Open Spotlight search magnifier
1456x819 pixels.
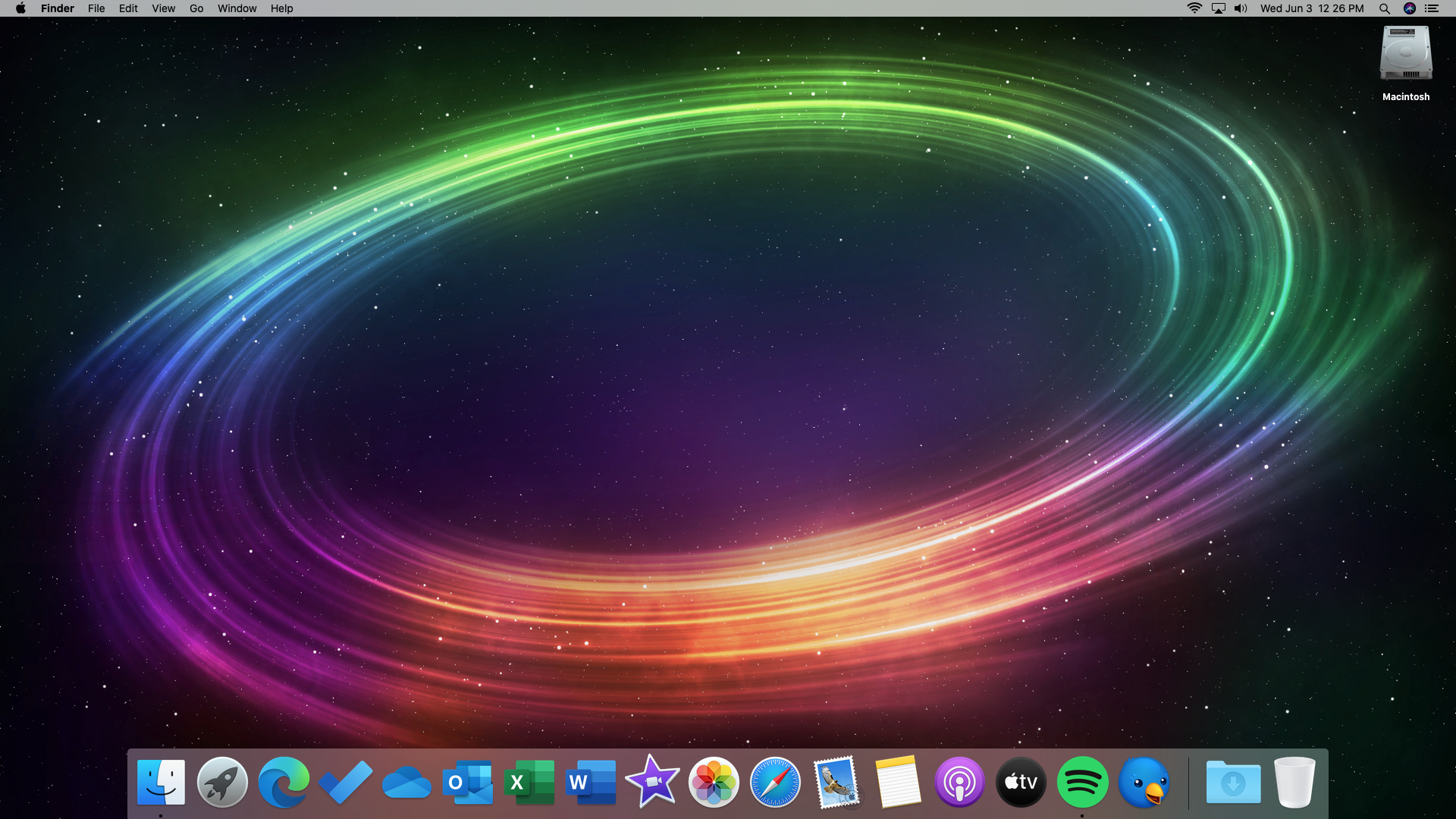pyautogui.click(x=1384, y=8)
